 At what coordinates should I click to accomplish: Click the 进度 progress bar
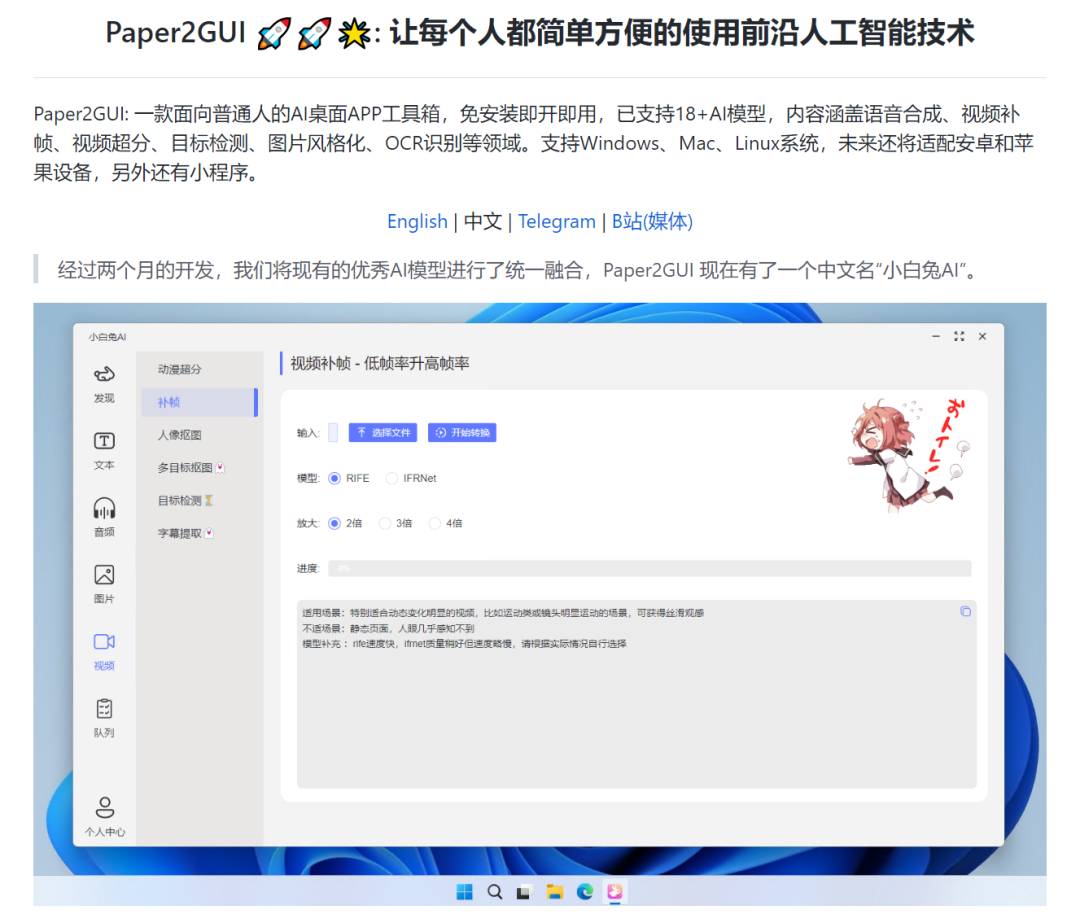coord(650,568)
